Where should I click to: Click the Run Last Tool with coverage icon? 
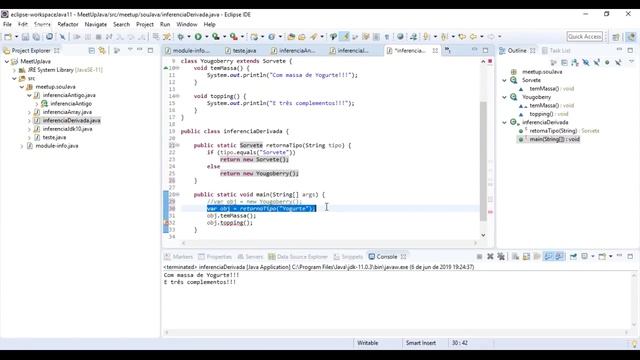point(216,37)
